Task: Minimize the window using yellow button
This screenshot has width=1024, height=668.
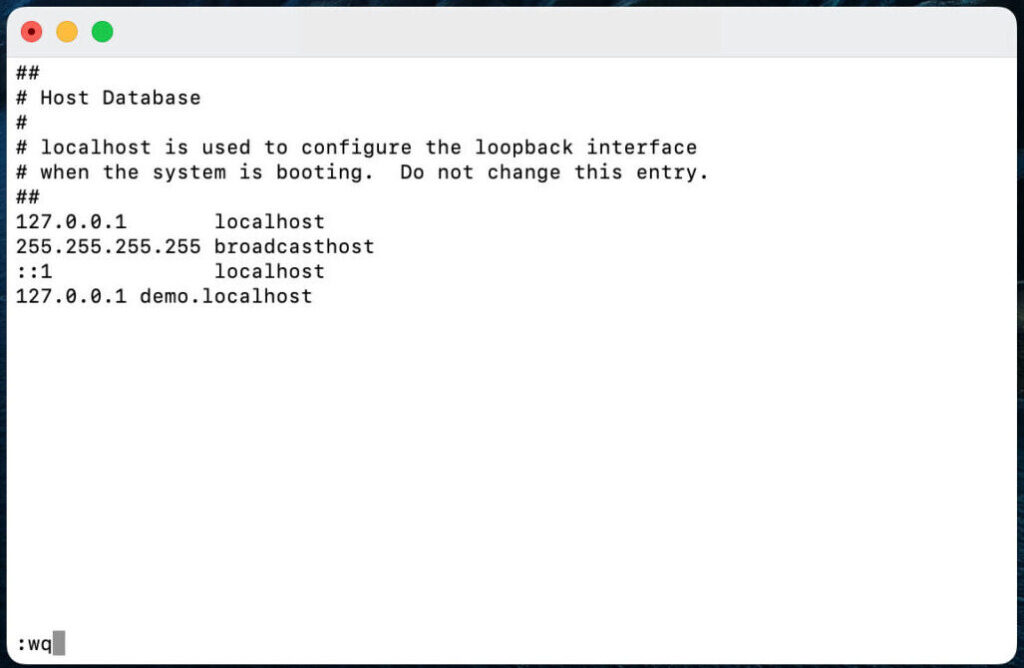Action: click(67, 31)
